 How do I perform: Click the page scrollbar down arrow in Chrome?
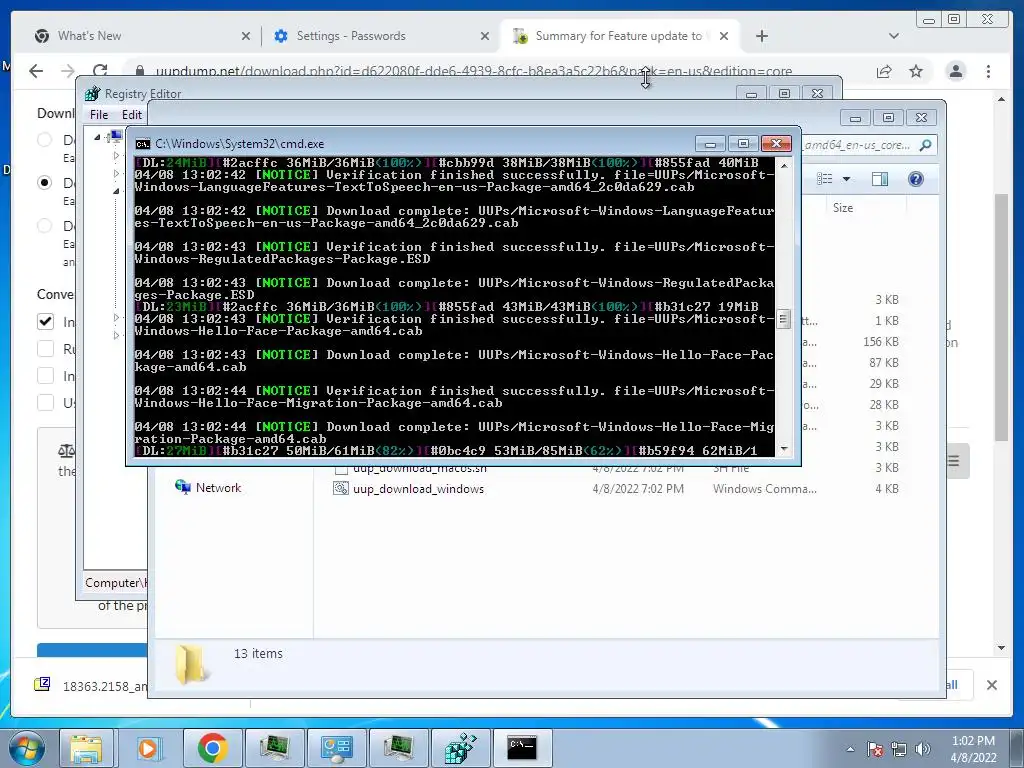[1001, 648]
